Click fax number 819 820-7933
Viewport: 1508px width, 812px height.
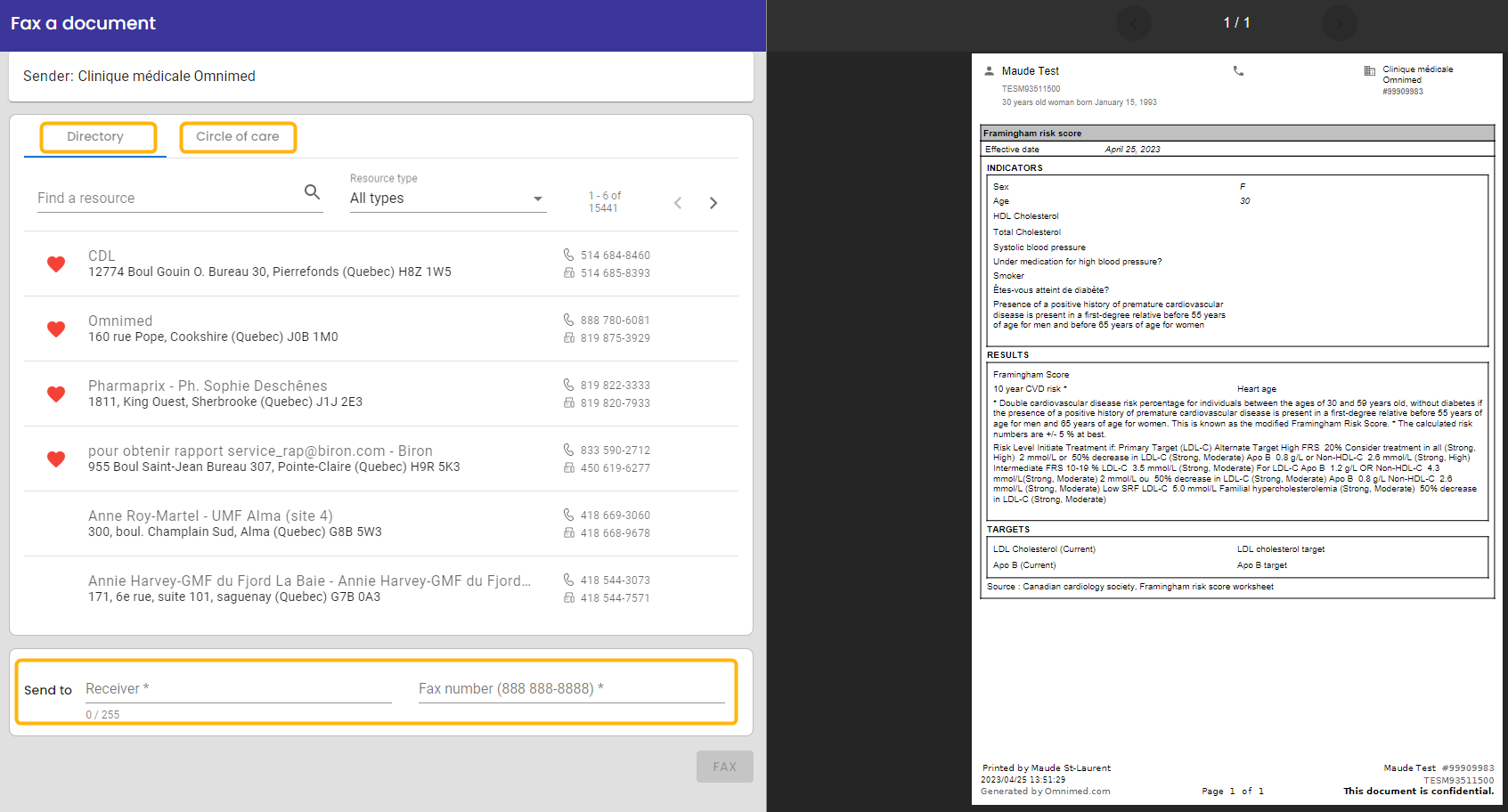pyautogui.click(x=615, y=403)
